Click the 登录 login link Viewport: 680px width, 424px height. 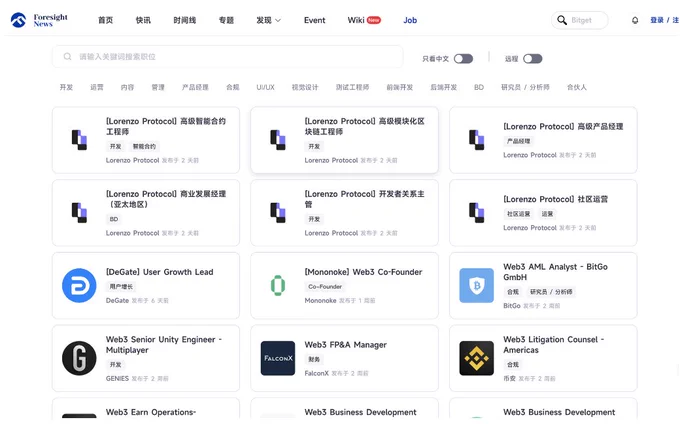657,20
